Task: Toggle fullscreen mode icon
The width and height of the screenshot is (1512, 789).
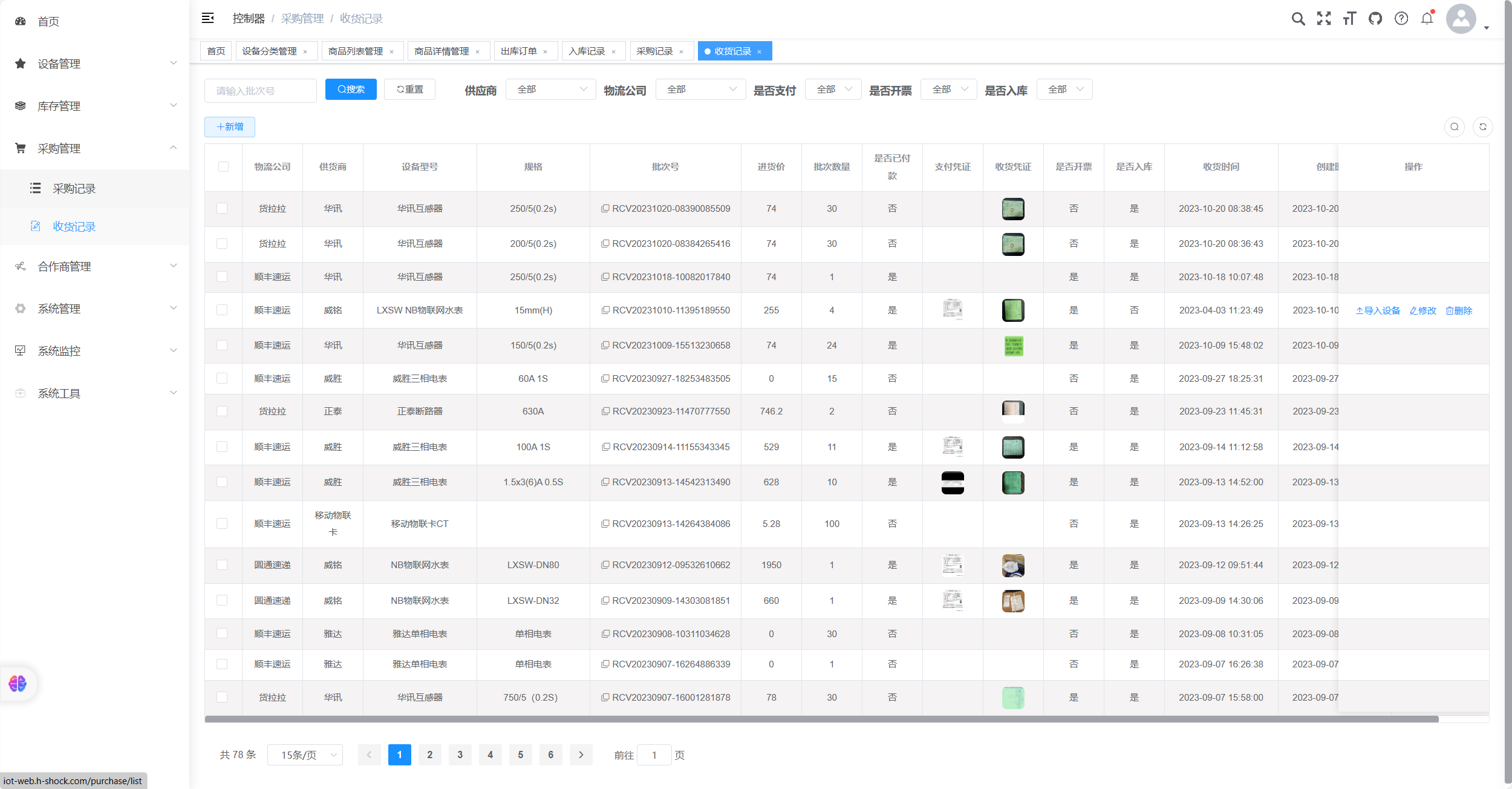Action: click(x=1324, y=19)
